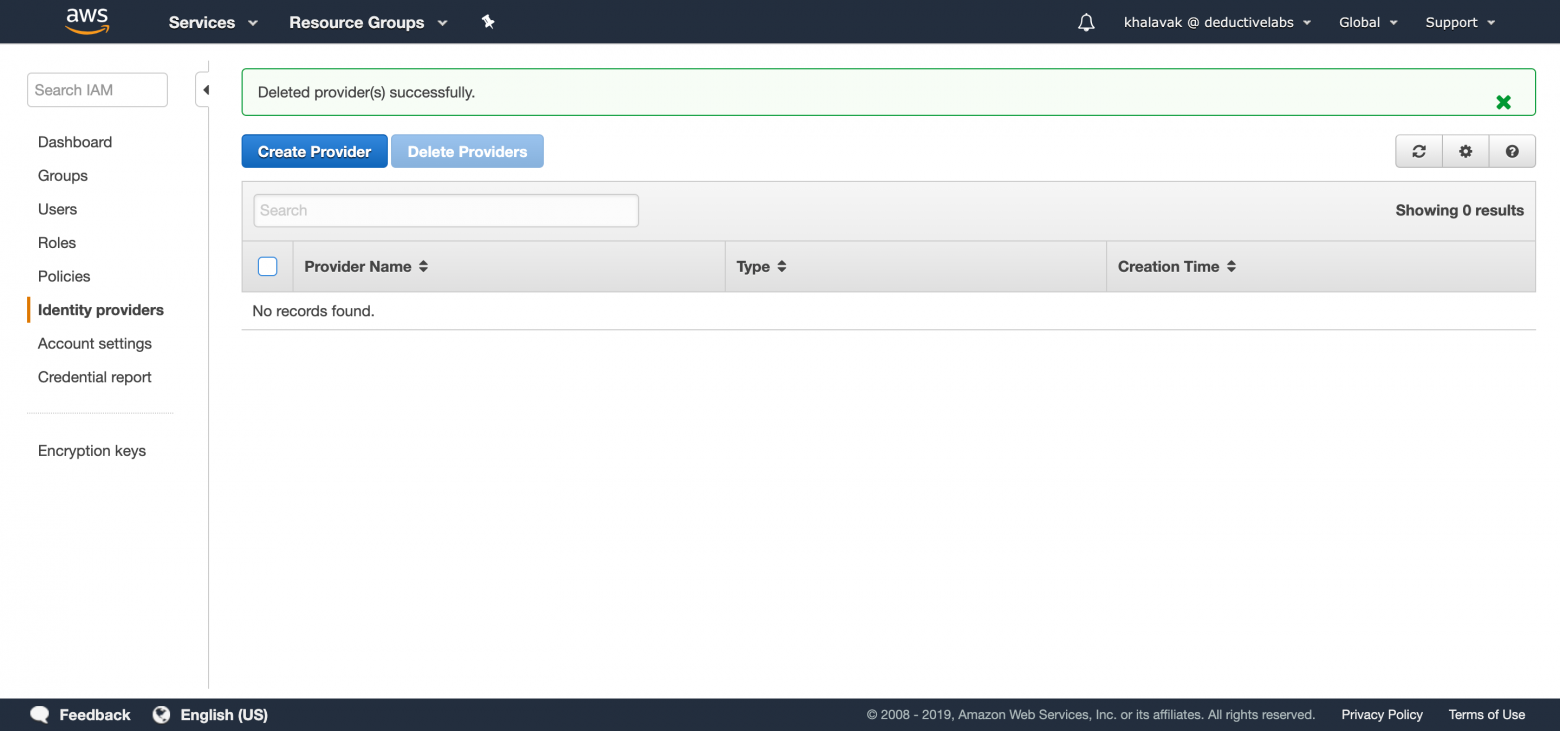Image resolution: width=1560 pixels, height=731 pixels.
Task: Open the Services menu
Action: [x=211, y=22]
